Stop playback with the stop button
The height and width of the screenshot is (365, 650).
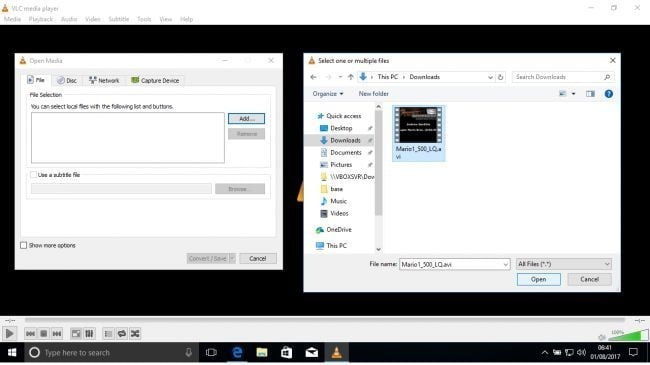pyautogui.click(x=44, y=333)
